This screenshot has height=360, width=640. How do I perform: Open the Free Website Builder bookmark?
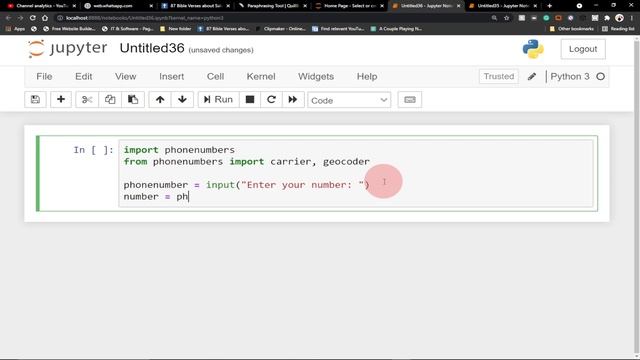[x=69, y=29]
